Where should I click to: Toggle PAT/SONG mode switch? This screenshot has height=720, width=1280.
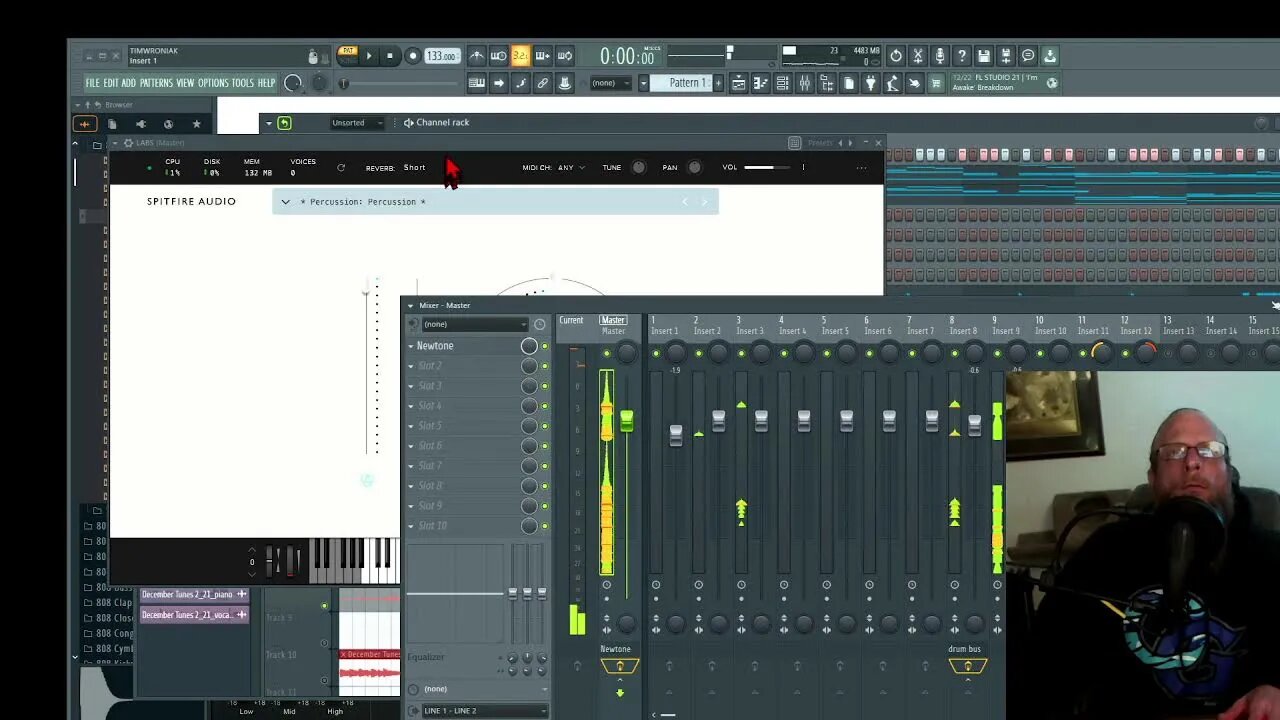(x=347, y=55)
